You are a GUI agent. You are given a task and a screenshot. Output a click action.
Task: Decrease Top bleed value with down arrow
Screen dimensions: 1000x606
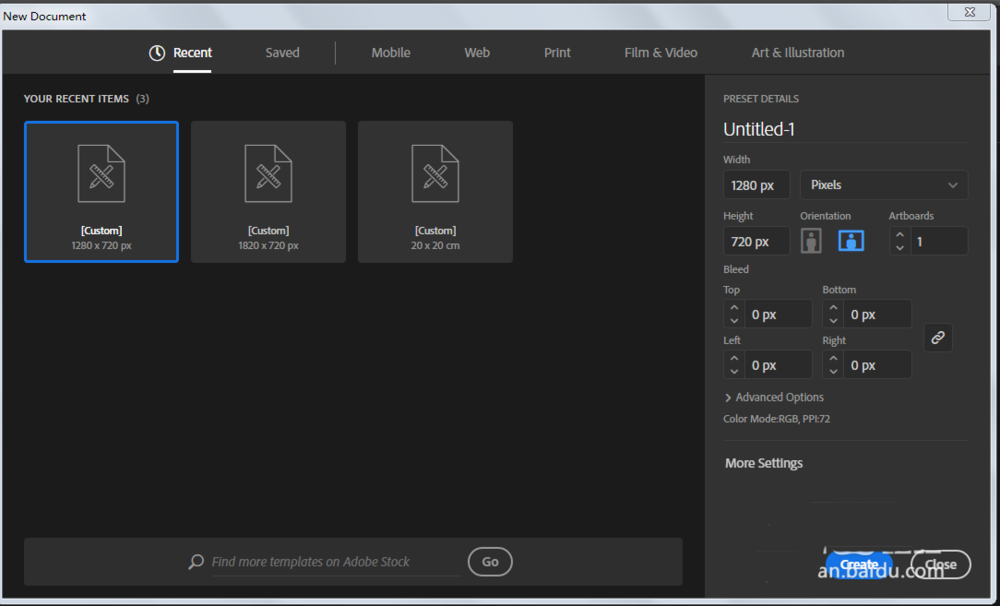pyautogui.click(x=734, y=320)
